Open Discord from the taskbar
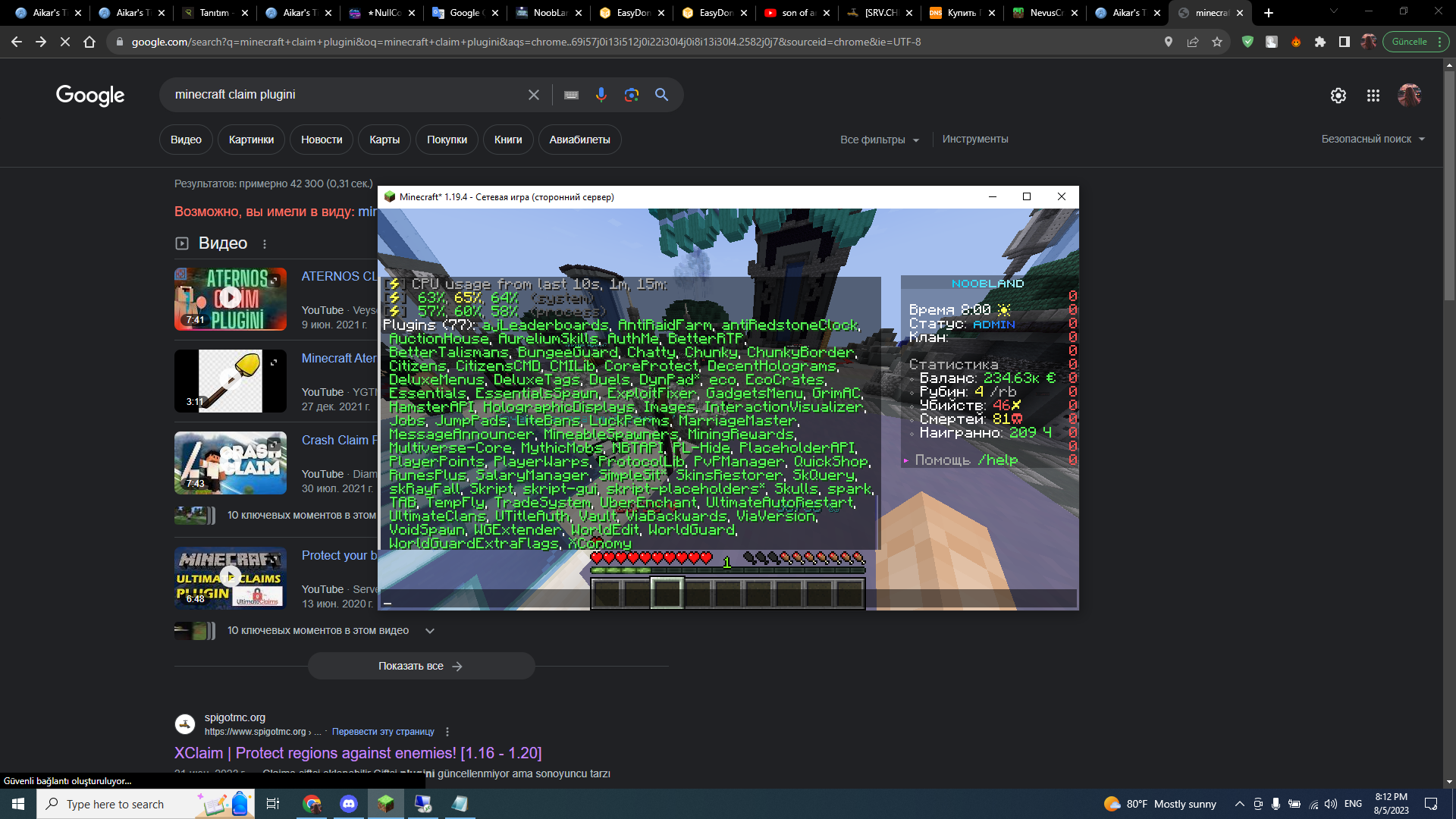This screenshot has height=819, width=1456. 349,804
